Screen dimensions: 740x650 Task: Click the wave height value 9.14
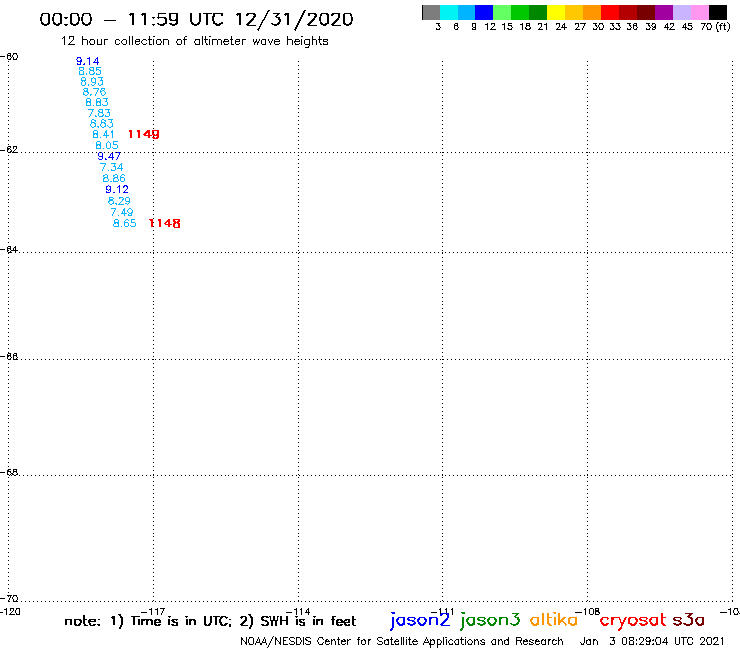88,61
